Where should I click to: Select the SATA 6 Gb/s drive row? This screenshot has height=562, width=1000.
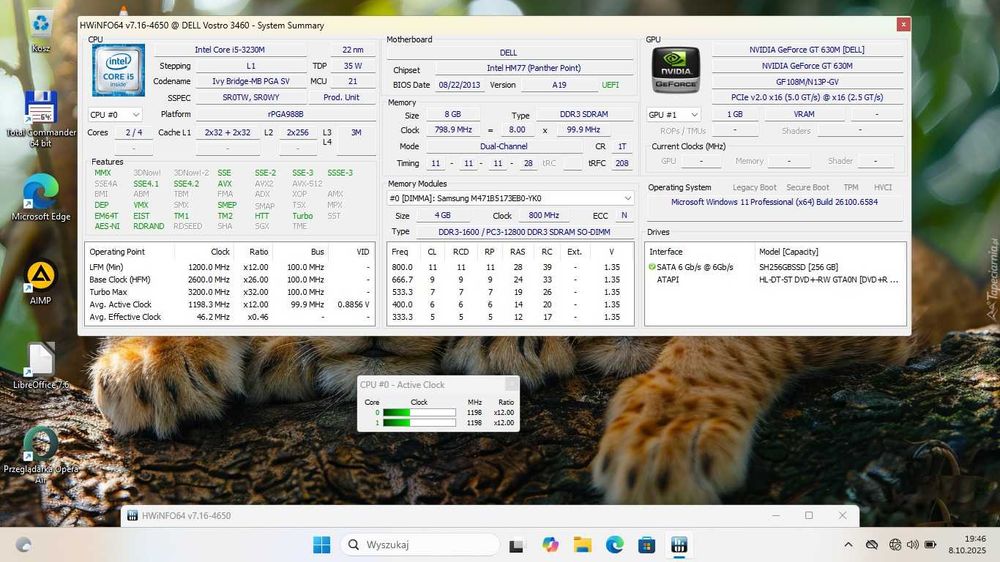pyautogui.click(x=775, y=267)
